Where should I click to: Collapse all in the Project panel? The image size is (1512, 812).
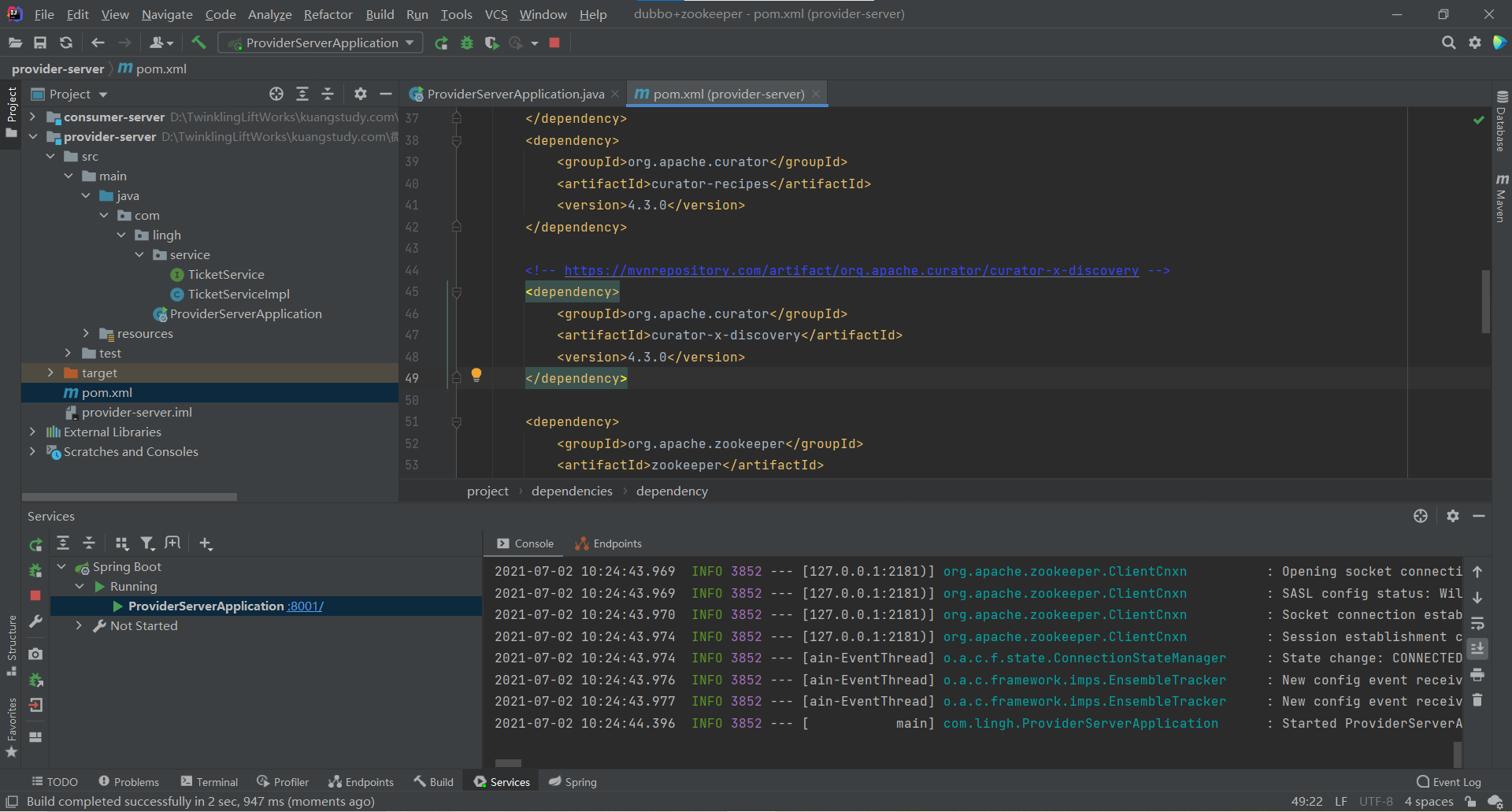tap(328, 94)
